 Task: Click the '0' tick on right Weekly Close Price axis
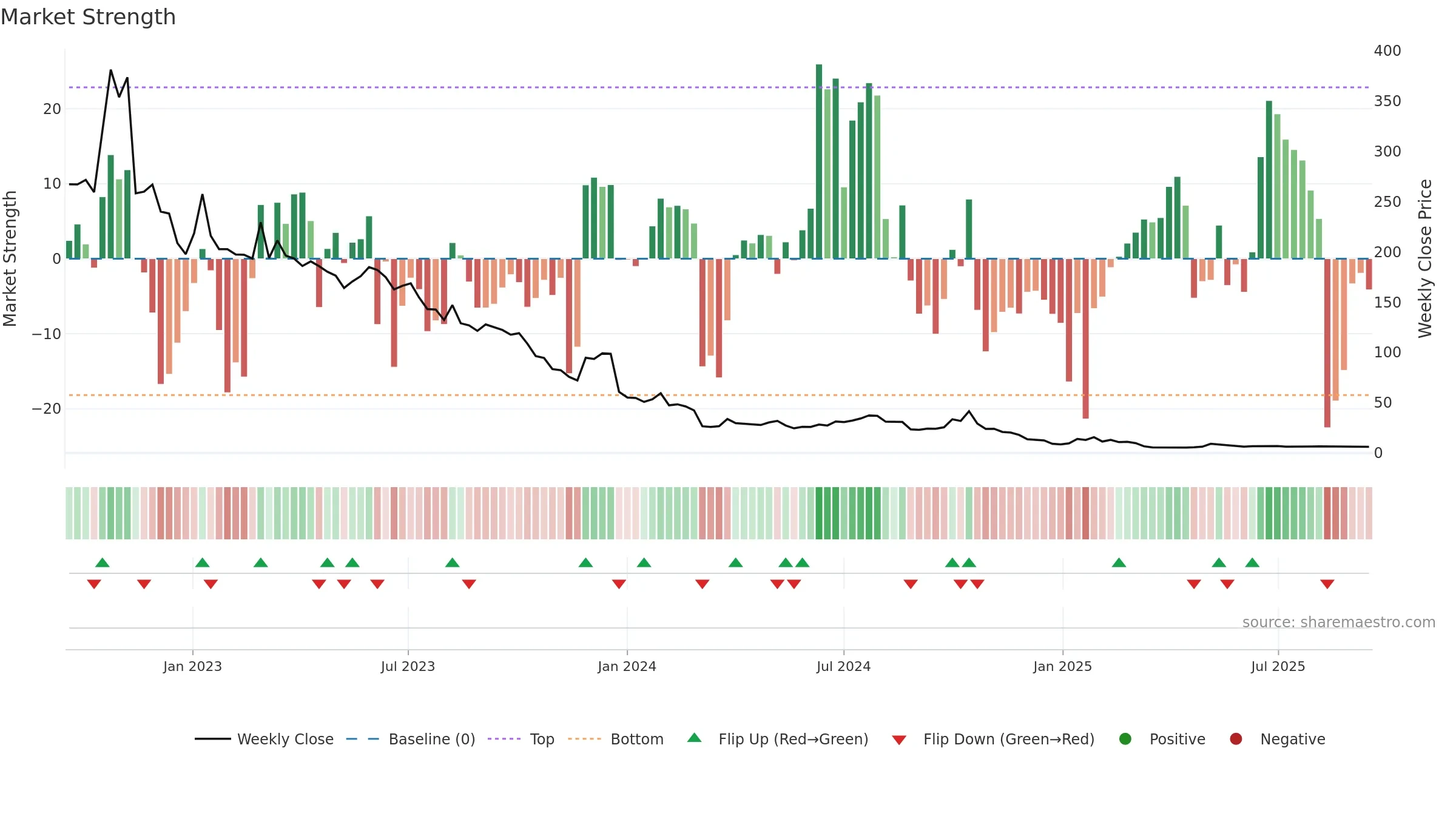click(x=1378, y=453)
